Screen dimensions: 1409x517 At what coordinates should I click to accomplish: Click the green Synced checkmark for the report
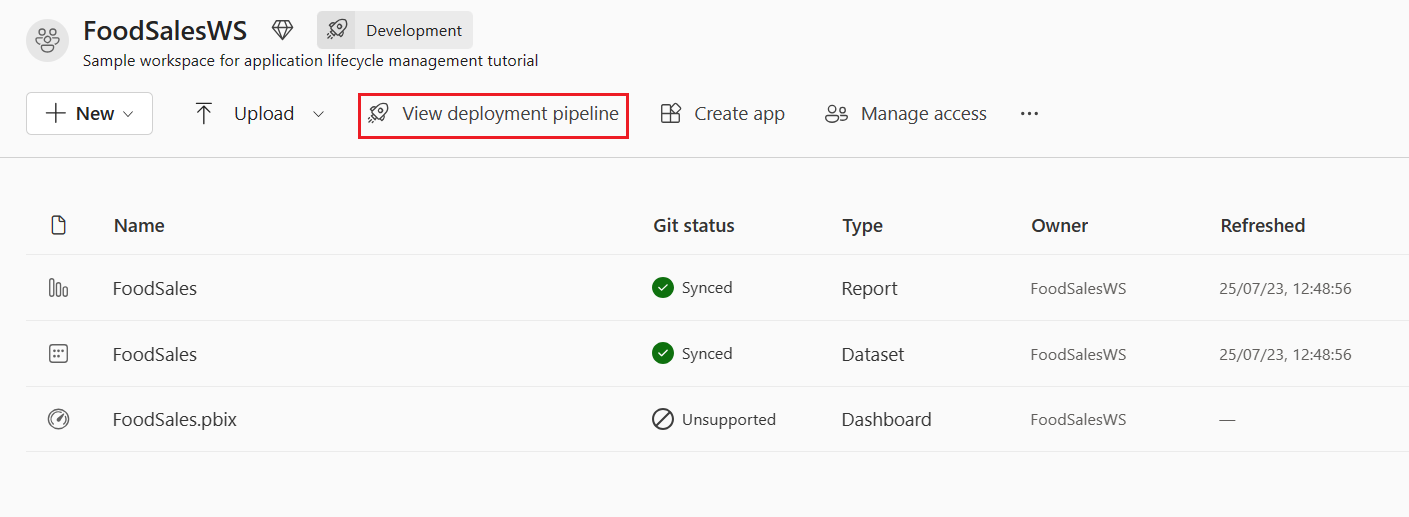662,288
